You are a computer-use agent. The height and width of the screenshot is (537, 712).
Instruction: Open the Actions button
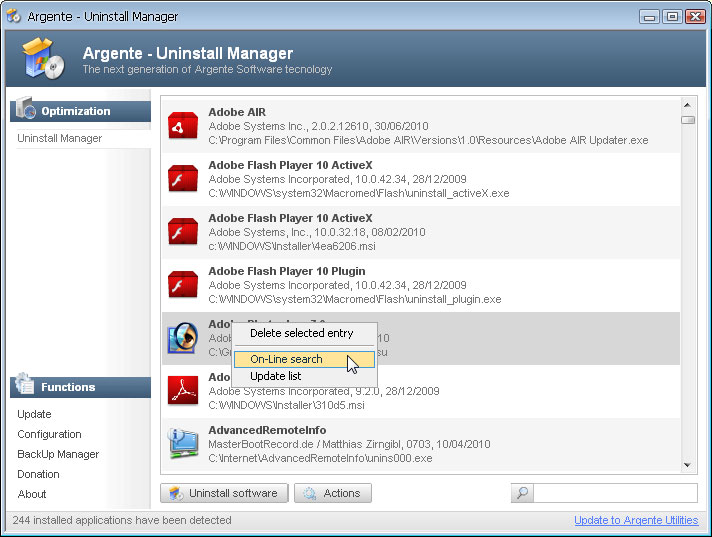(333, 493)
